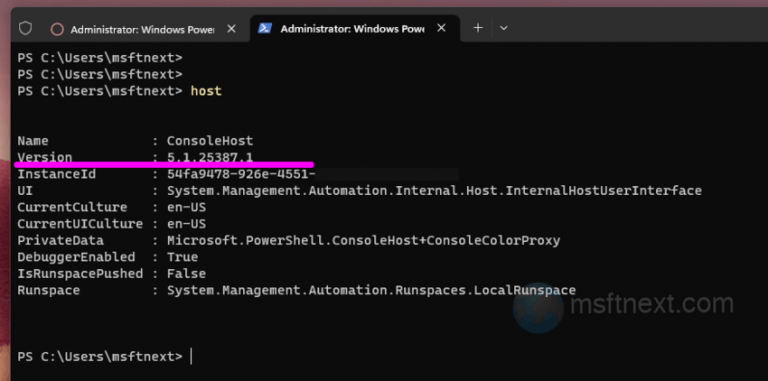The height and width of the screenshot is (381, 768).
Task: Switch to the first Administrator PowerShell tab
Action: [143, 29]
